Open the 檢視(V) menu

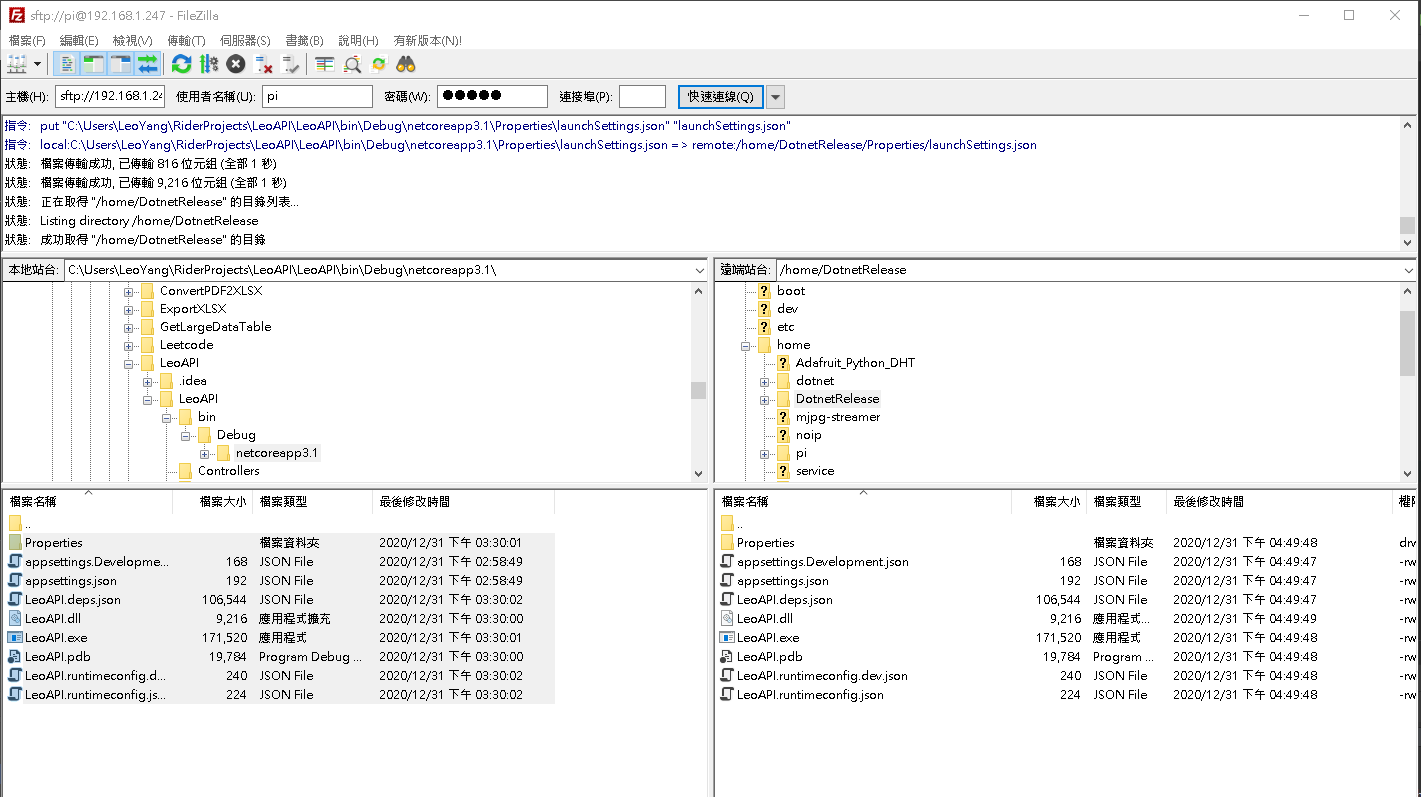coord(132,40)
